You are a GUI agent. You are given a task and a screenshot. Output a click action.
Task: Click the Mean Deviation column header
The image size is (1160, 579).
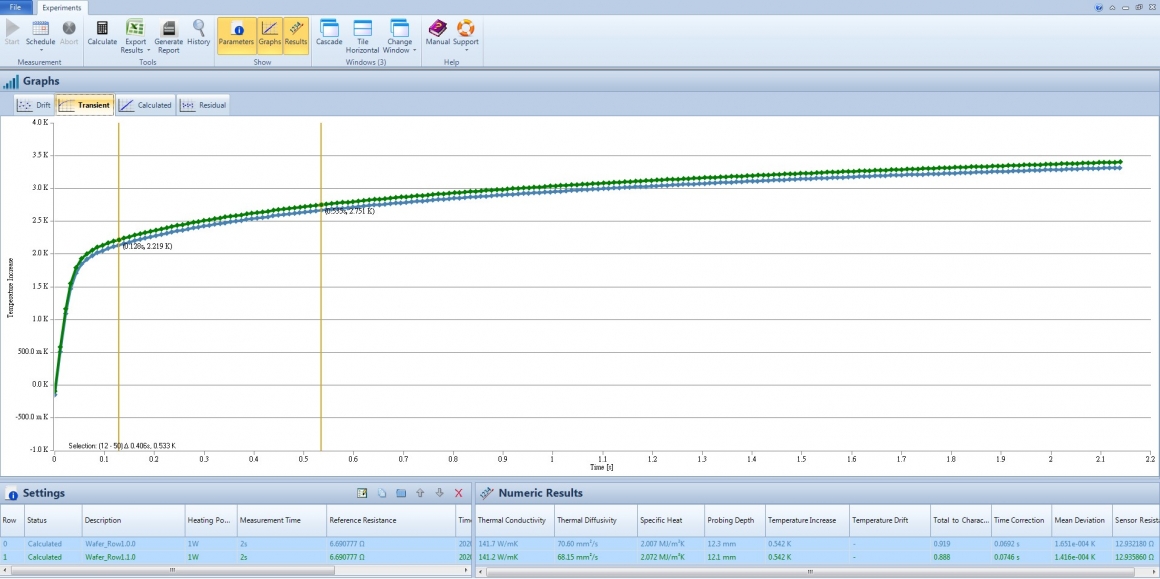point(1081,521)
